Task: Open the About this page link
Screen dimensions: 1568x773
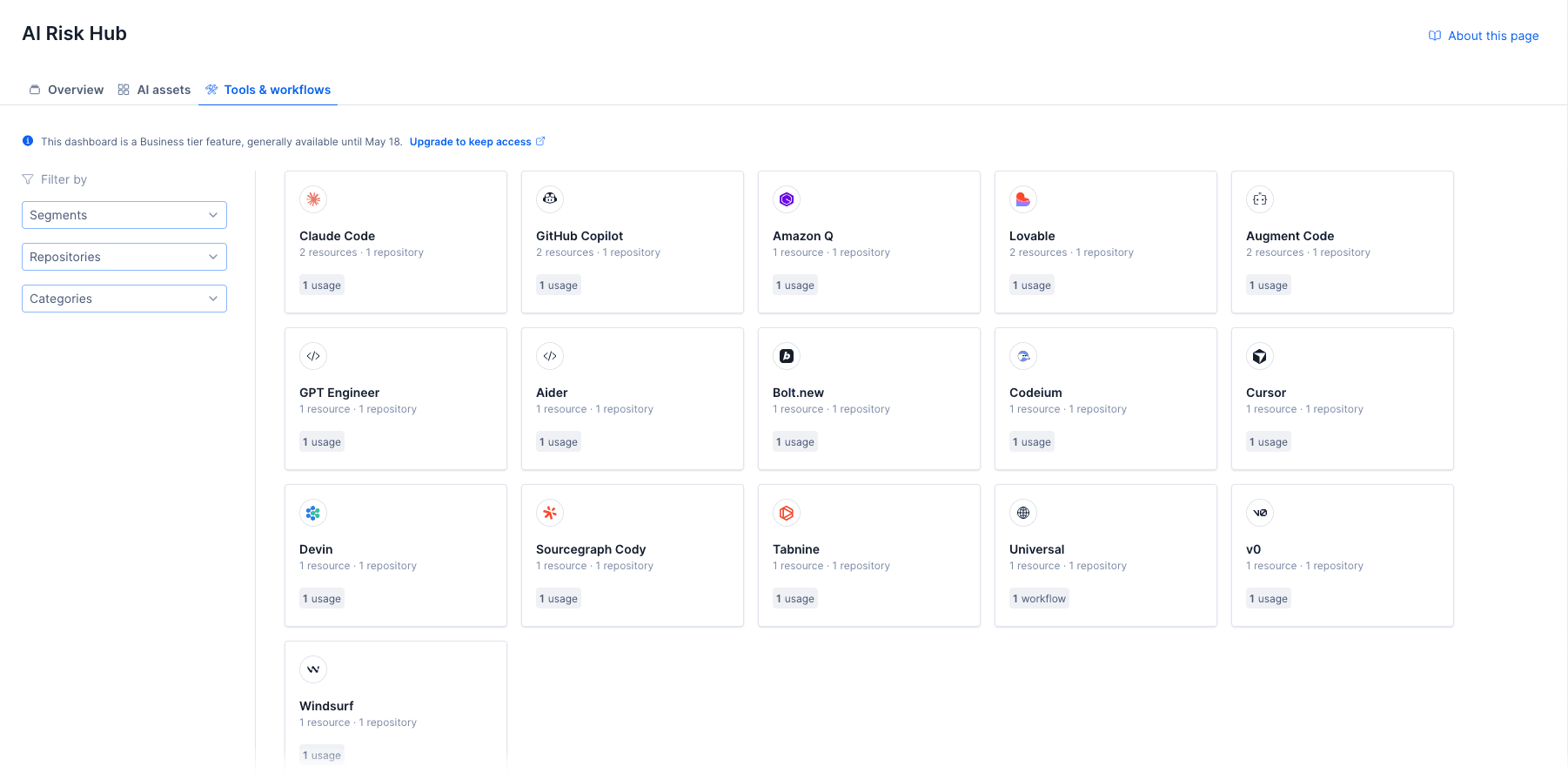Action: click(x=1484, y=36)
